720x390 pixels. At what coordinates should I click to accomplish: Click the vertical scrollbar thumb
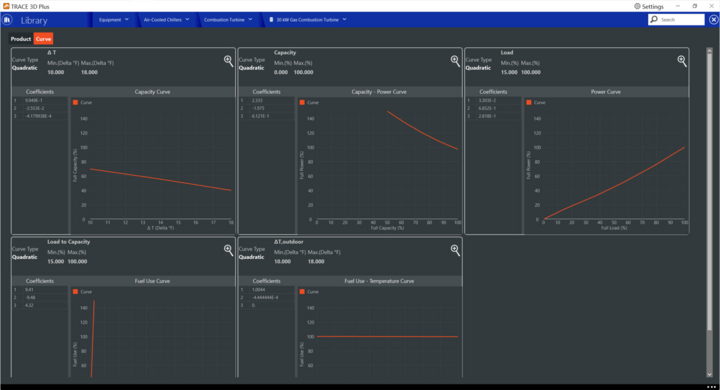709,191
